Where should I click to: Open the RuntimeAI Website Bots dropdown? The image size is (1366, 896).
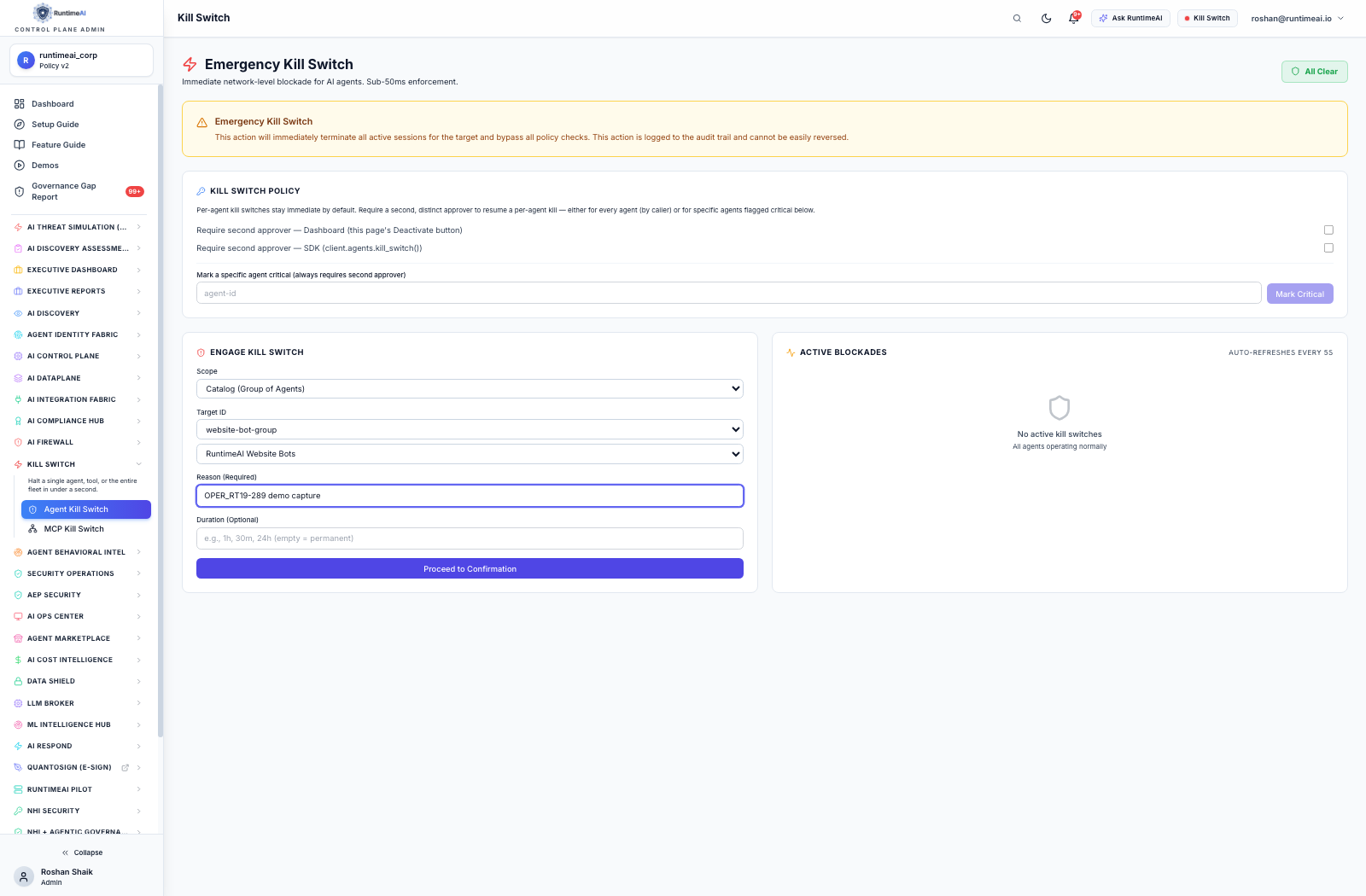(x=470, y=454)
